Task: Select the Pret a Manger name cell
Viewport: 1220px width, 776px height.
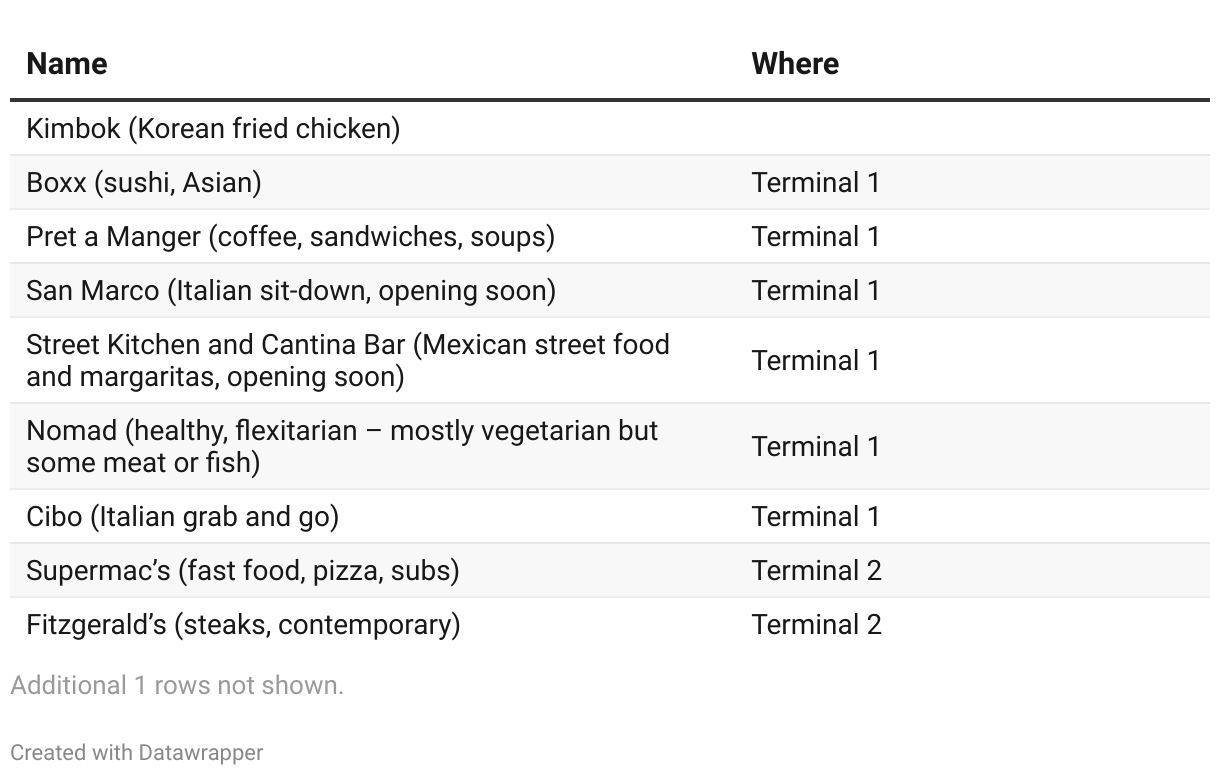Action: (x=290, y=237)
